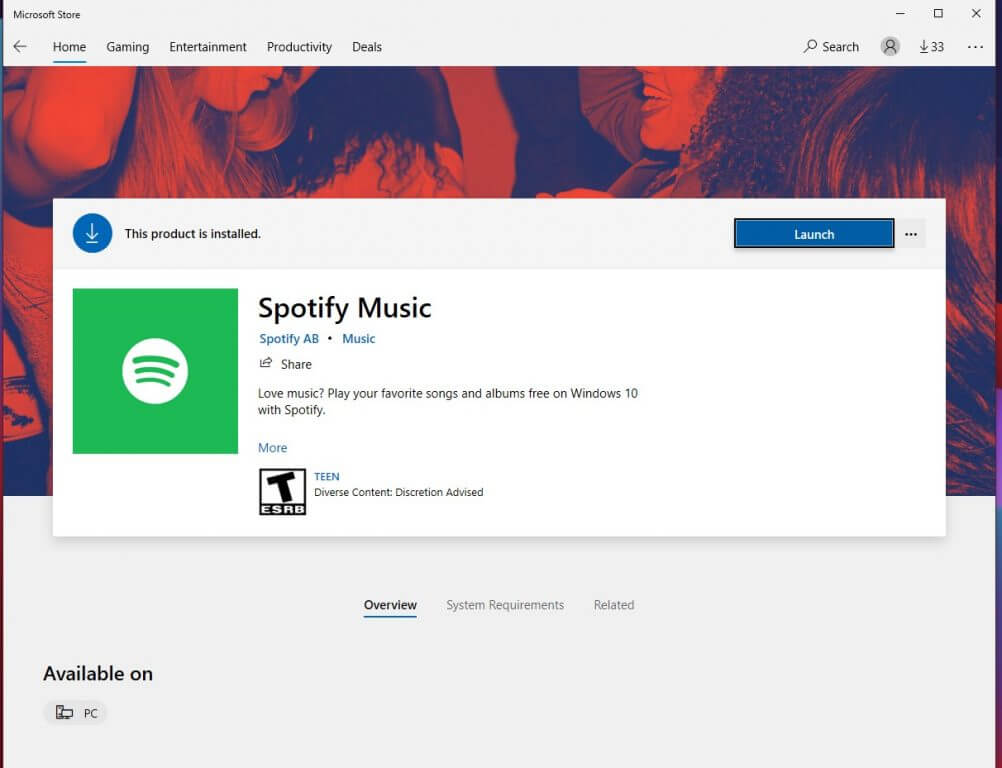Open more options next to Launch

[x=911, y=234]
